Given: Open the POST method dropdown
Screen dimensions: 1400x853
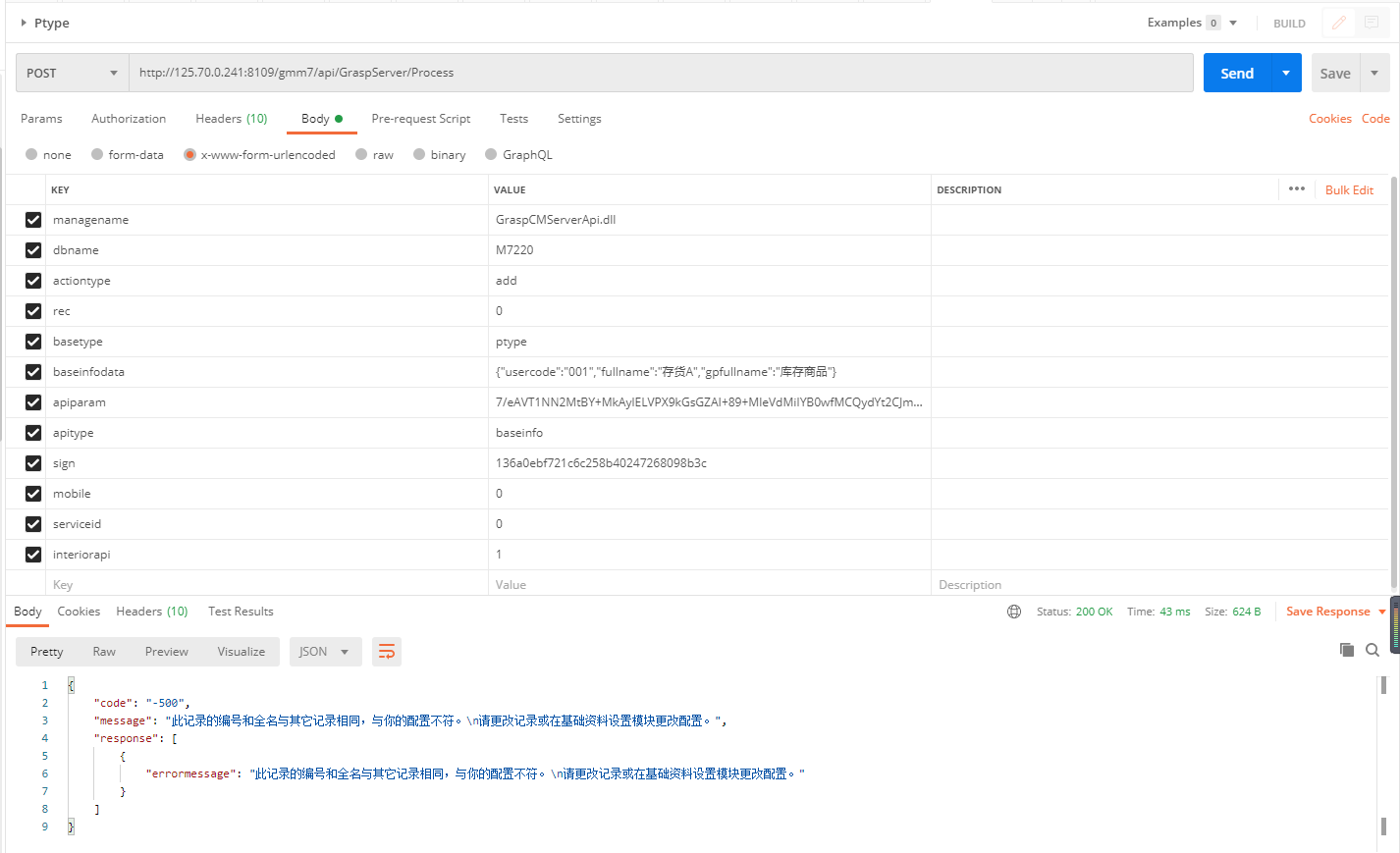Looking at the screenshot, I should point(72,73).
